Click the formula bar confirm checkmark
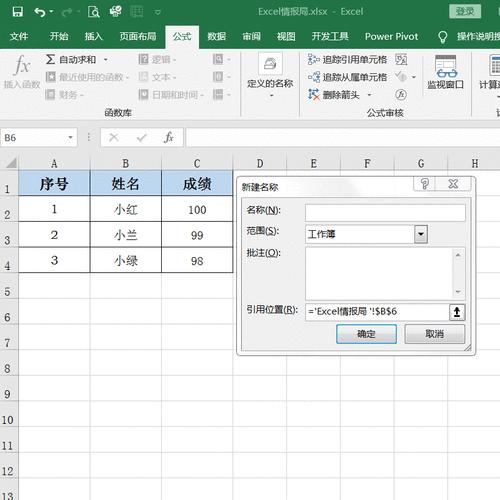Viewport: 500px width, 500px height. pos(142,137)
